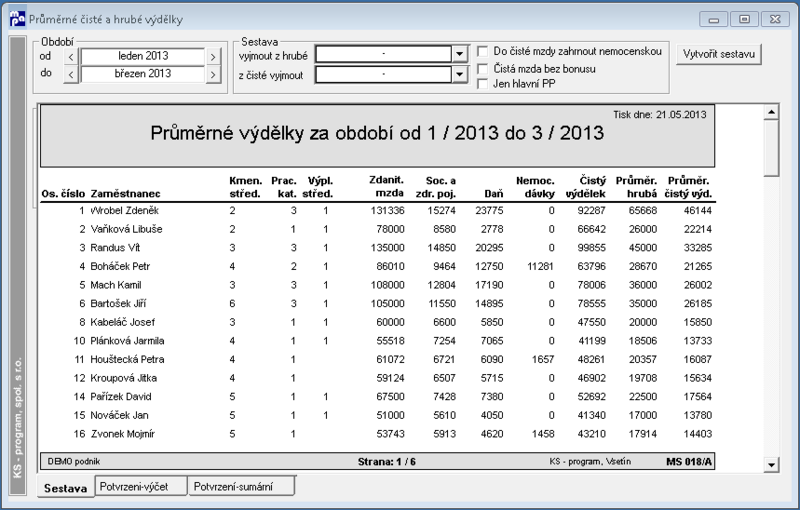Open the 'vyjmout z hrubé' dropdown
800x510 pixels.
pos(460,54)
